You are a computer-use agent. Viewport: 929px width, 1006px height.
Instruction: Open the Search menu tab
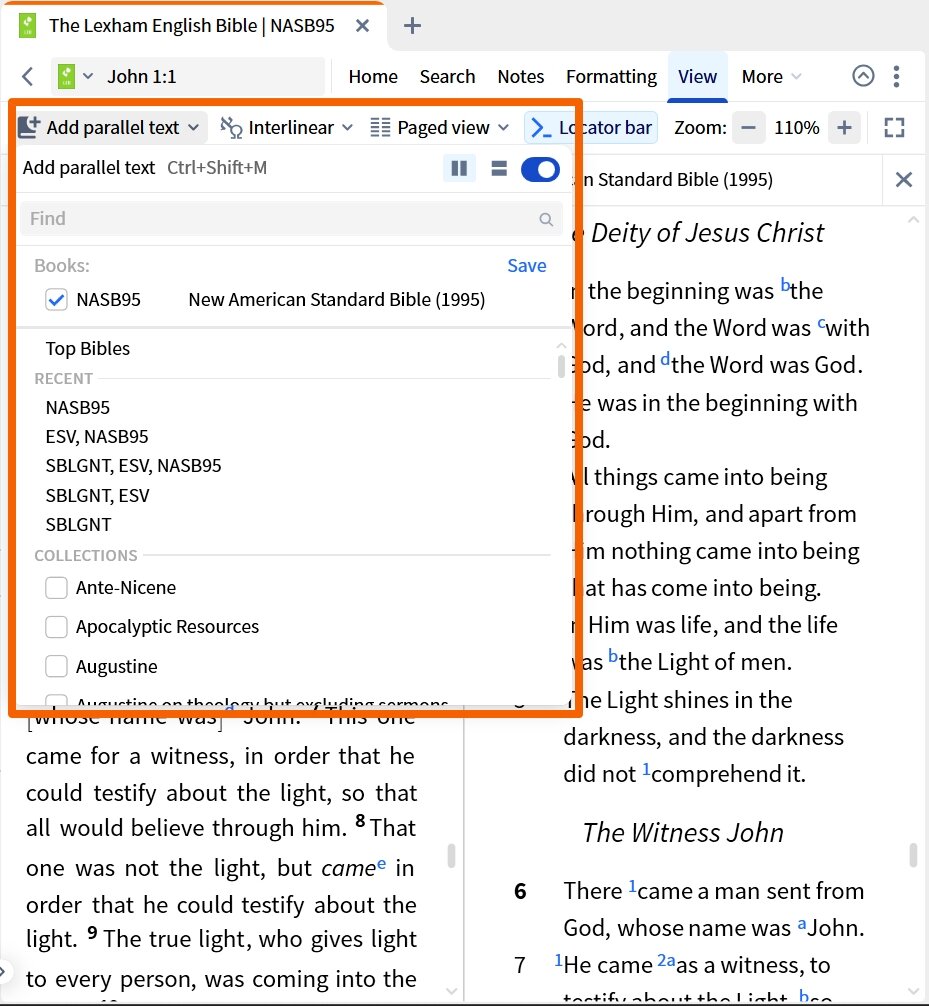447,76
